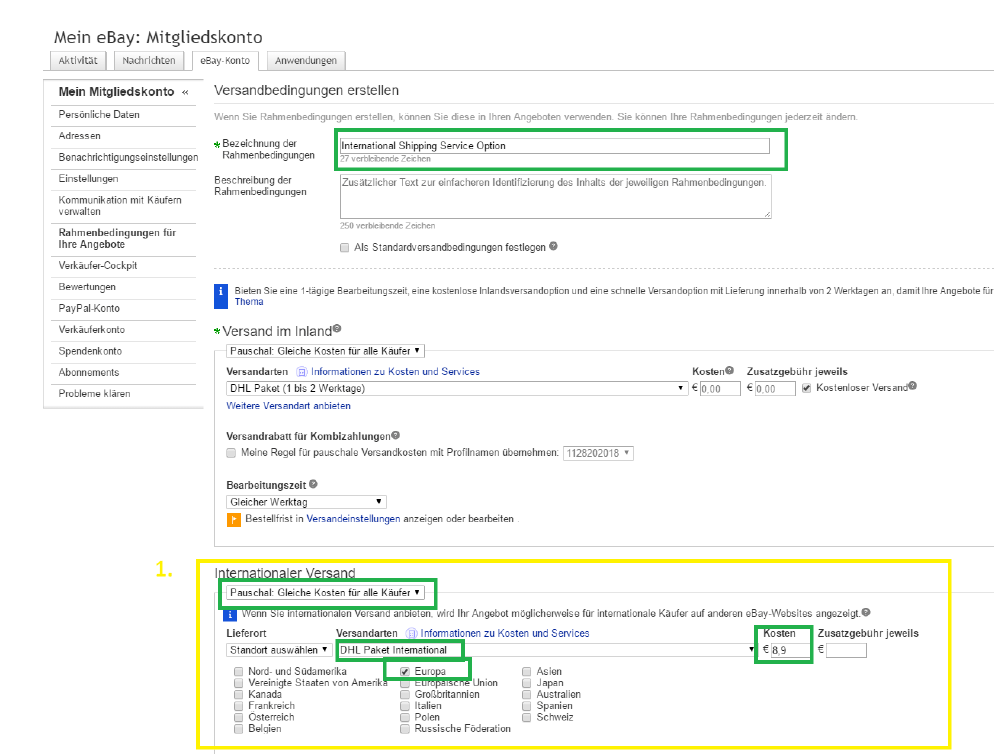Click the help icon after Versandrabatt für Kombizahlungen

pos(398,433)
